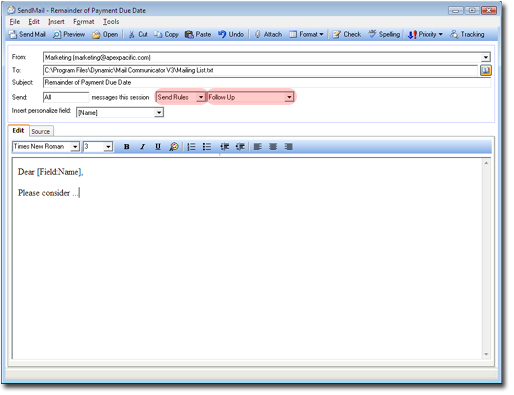Viewport: 514px width, 395px height.
Task: Paste from clipboard with the Paste icon
Action: tap(198, 34)
